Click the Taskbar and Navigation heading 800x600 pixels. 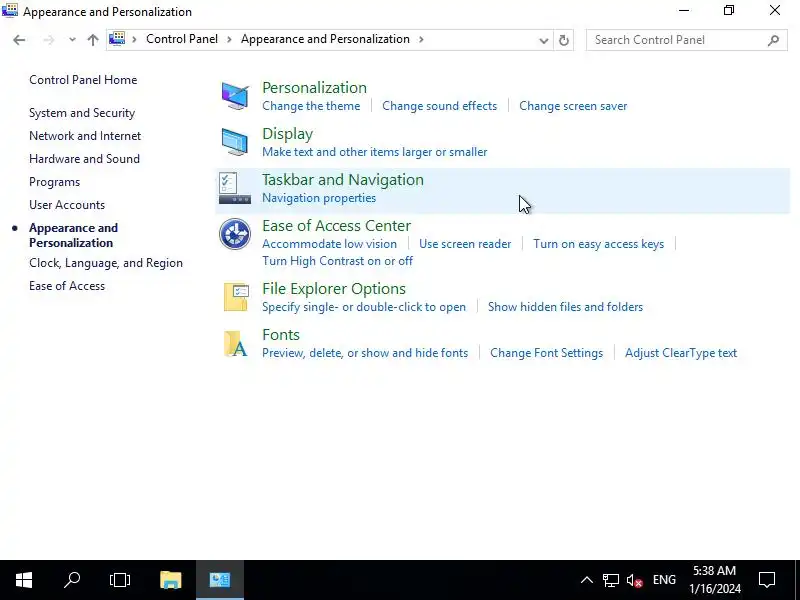coord(343,180)
